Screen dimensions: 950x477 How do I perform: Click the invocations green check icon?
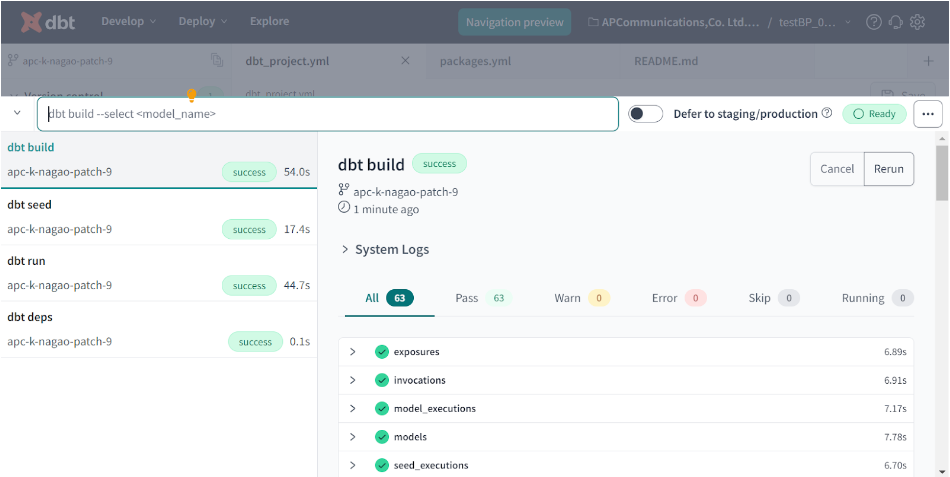pyautogui.click(x=382, y=381)
